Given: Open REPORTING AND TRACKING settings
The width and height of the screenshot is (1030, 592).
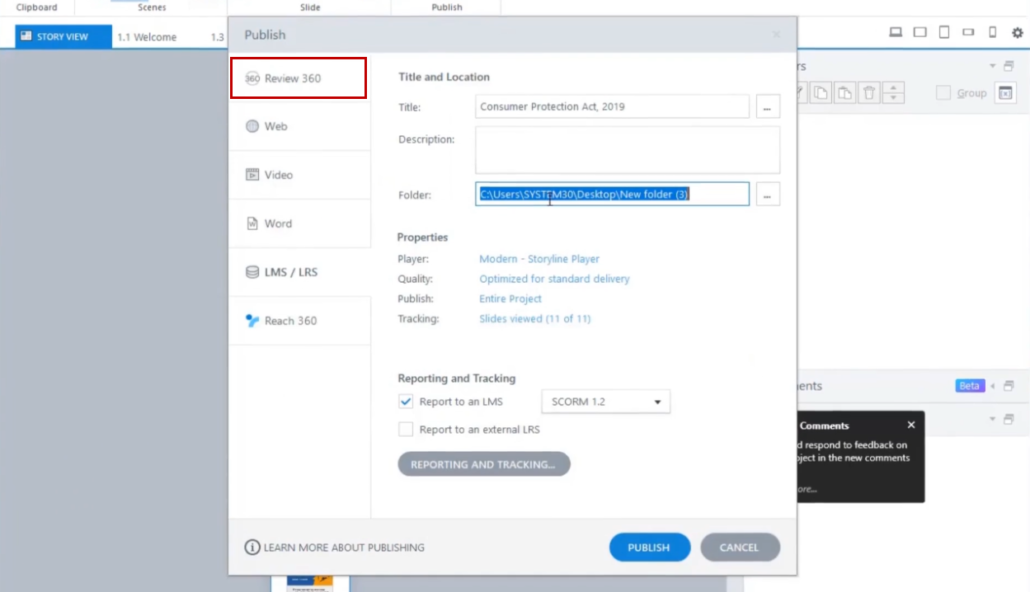Looking at the screenshot, I should (484, 463).
